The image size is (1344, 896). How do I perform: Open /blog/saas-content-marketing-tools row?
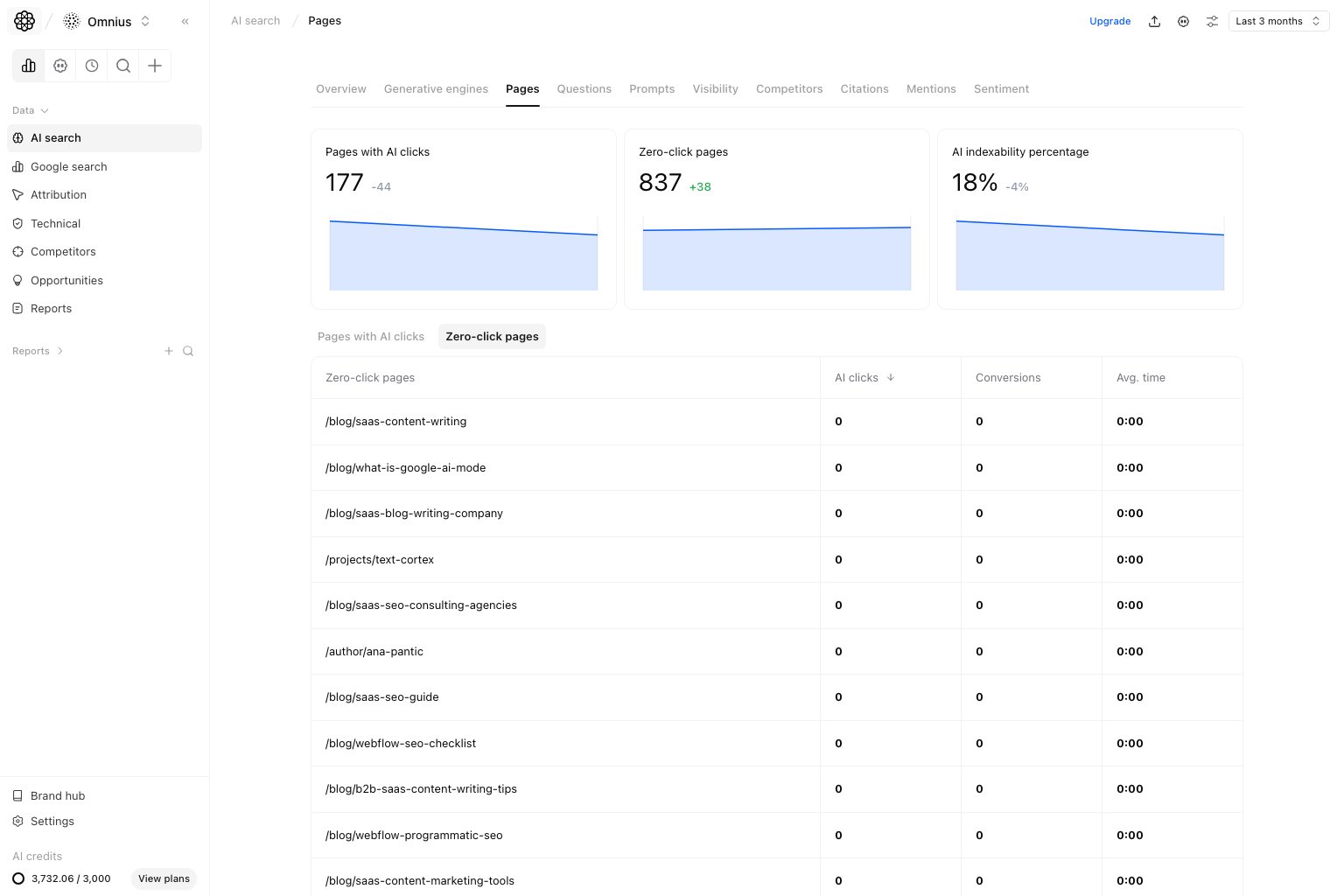[x=777, y=878]
